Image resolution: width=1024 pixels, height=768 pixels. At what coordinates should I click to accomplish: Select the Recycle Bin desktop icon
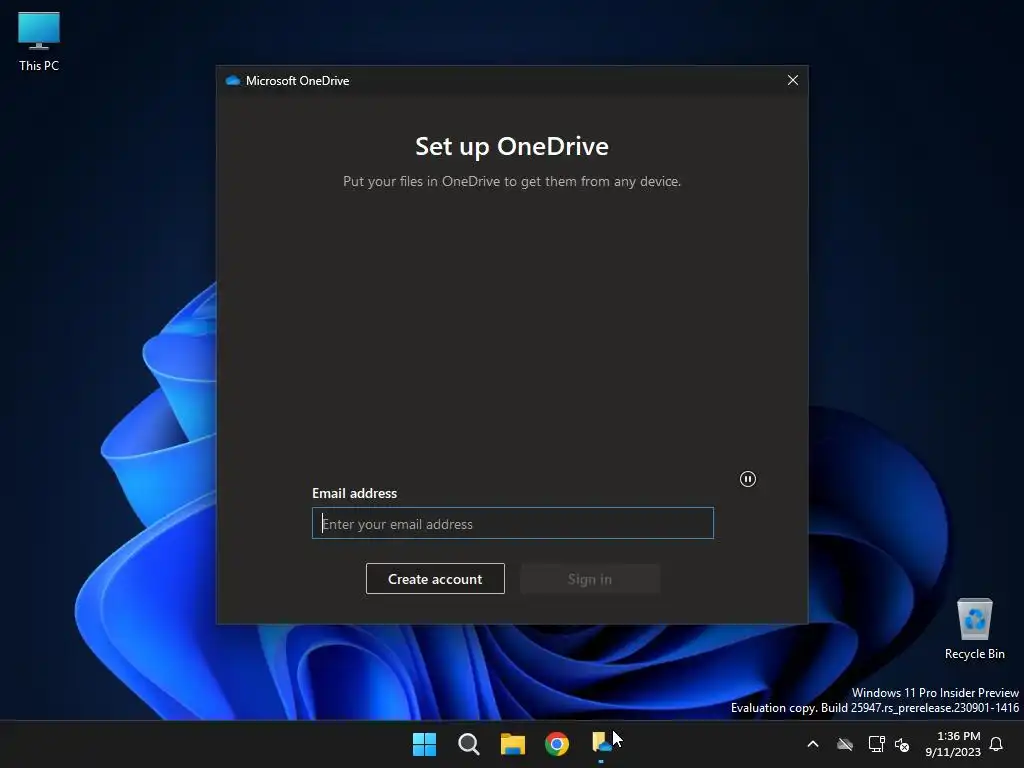click(x=974, y=629)
